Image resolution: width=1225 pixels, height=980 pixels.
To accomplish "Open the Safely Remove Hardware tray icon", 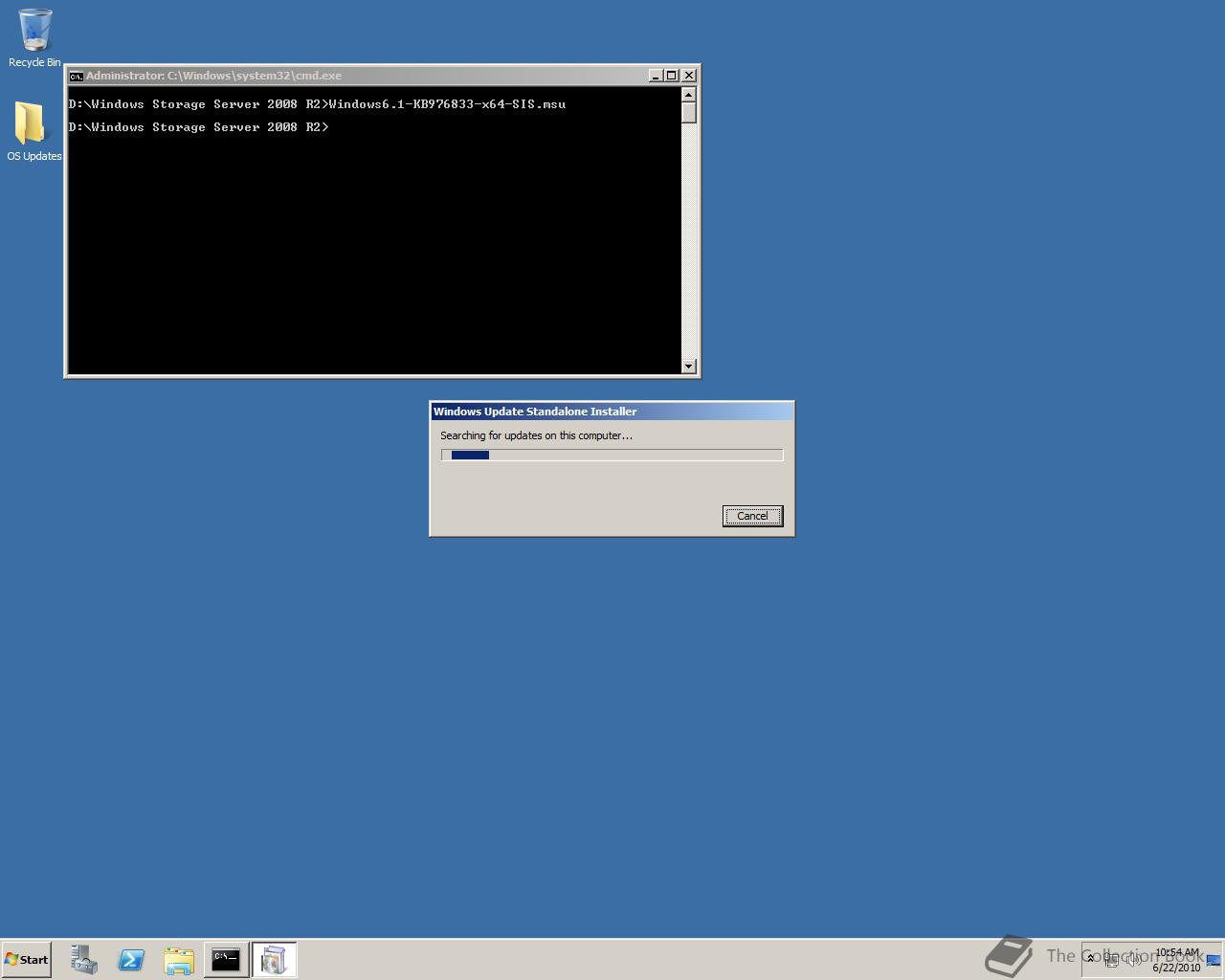I will coord(1112,960).
